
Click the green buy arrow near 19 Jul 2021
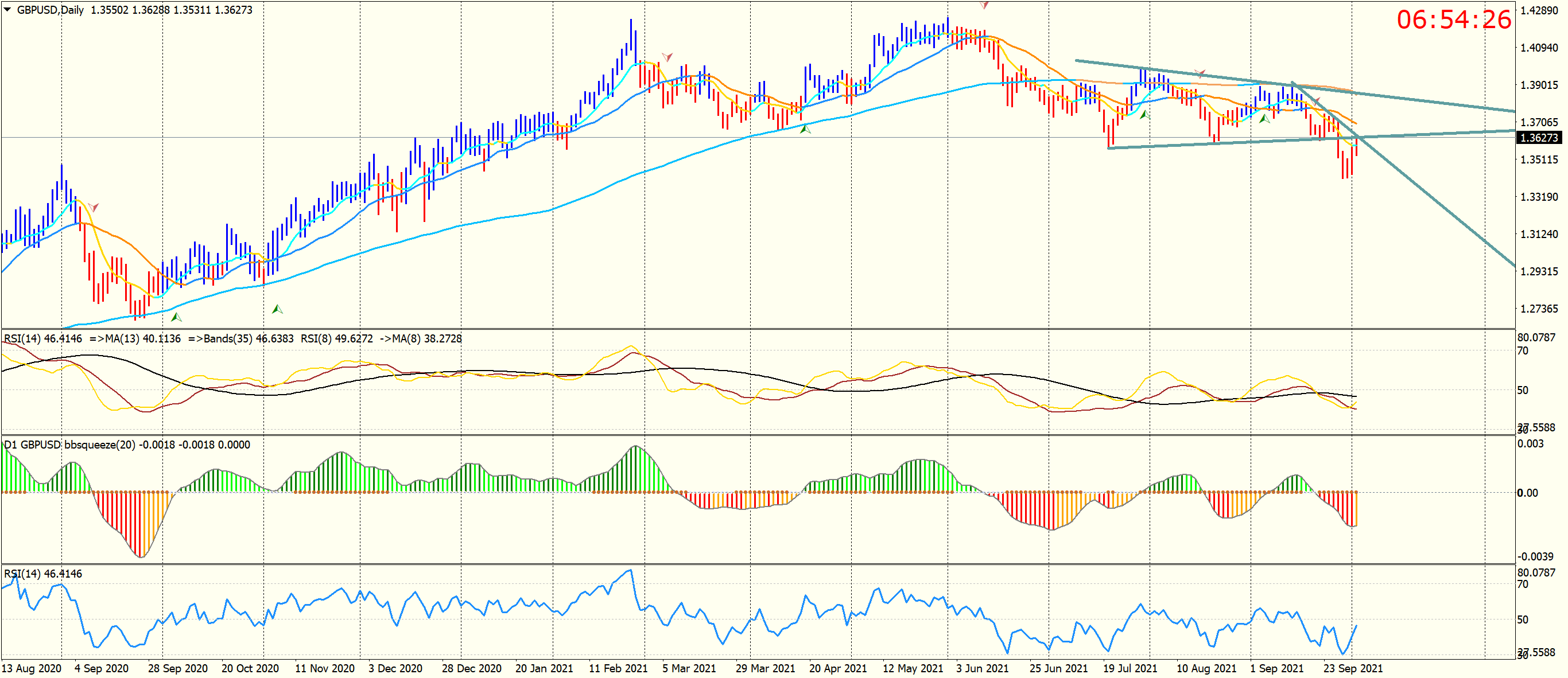pyautogui.click(x=1144, y=114)
